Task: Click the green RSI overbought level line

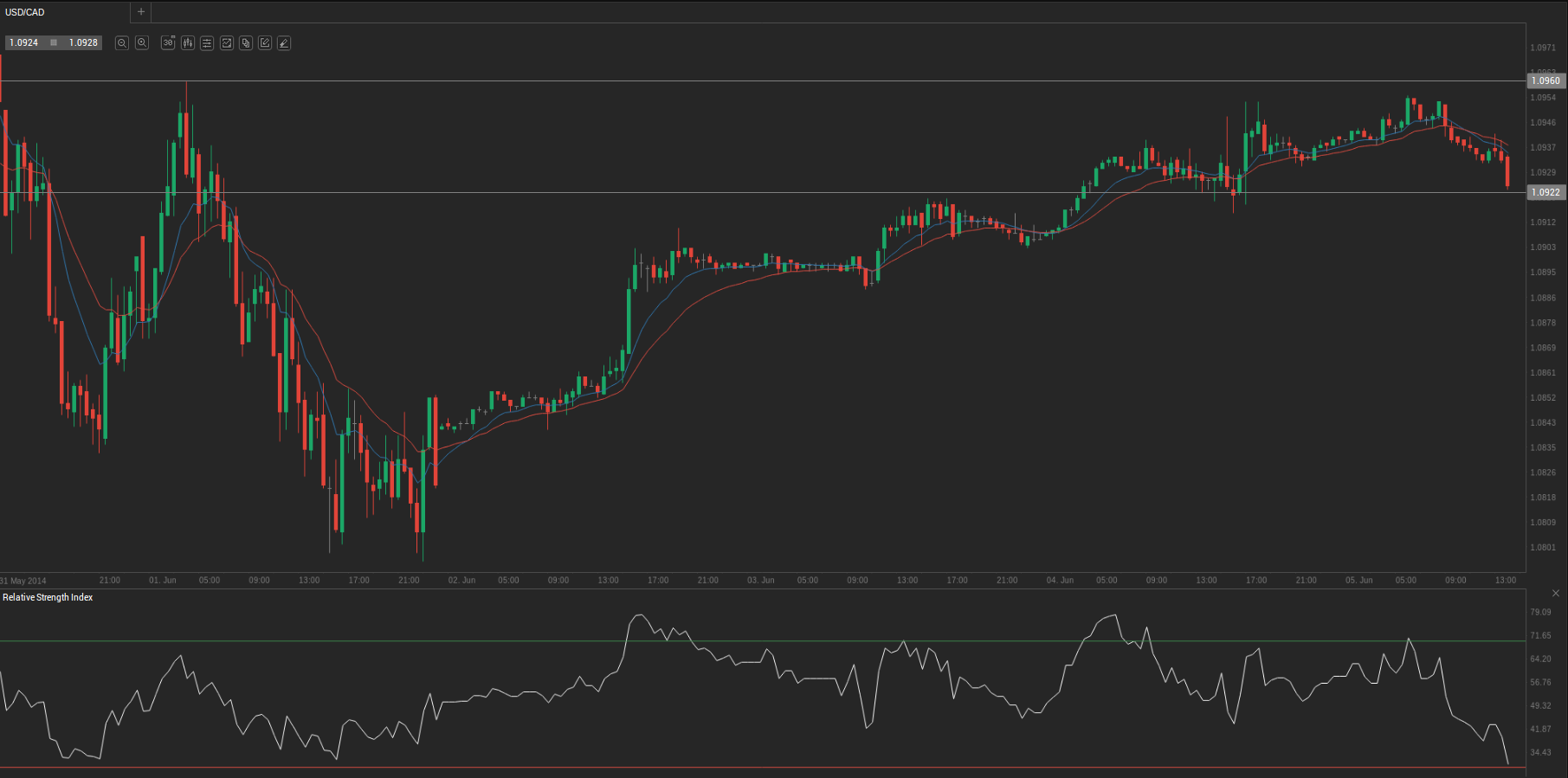Action: 346,641
